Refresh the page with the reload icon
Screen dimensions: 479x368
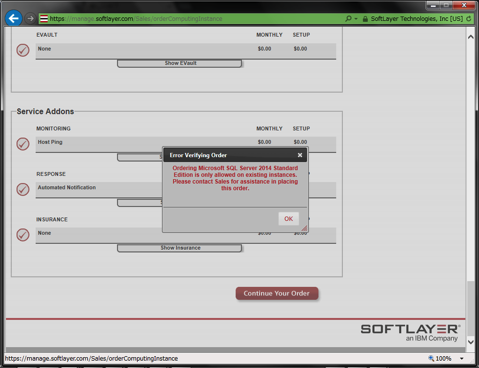point(469,19)
